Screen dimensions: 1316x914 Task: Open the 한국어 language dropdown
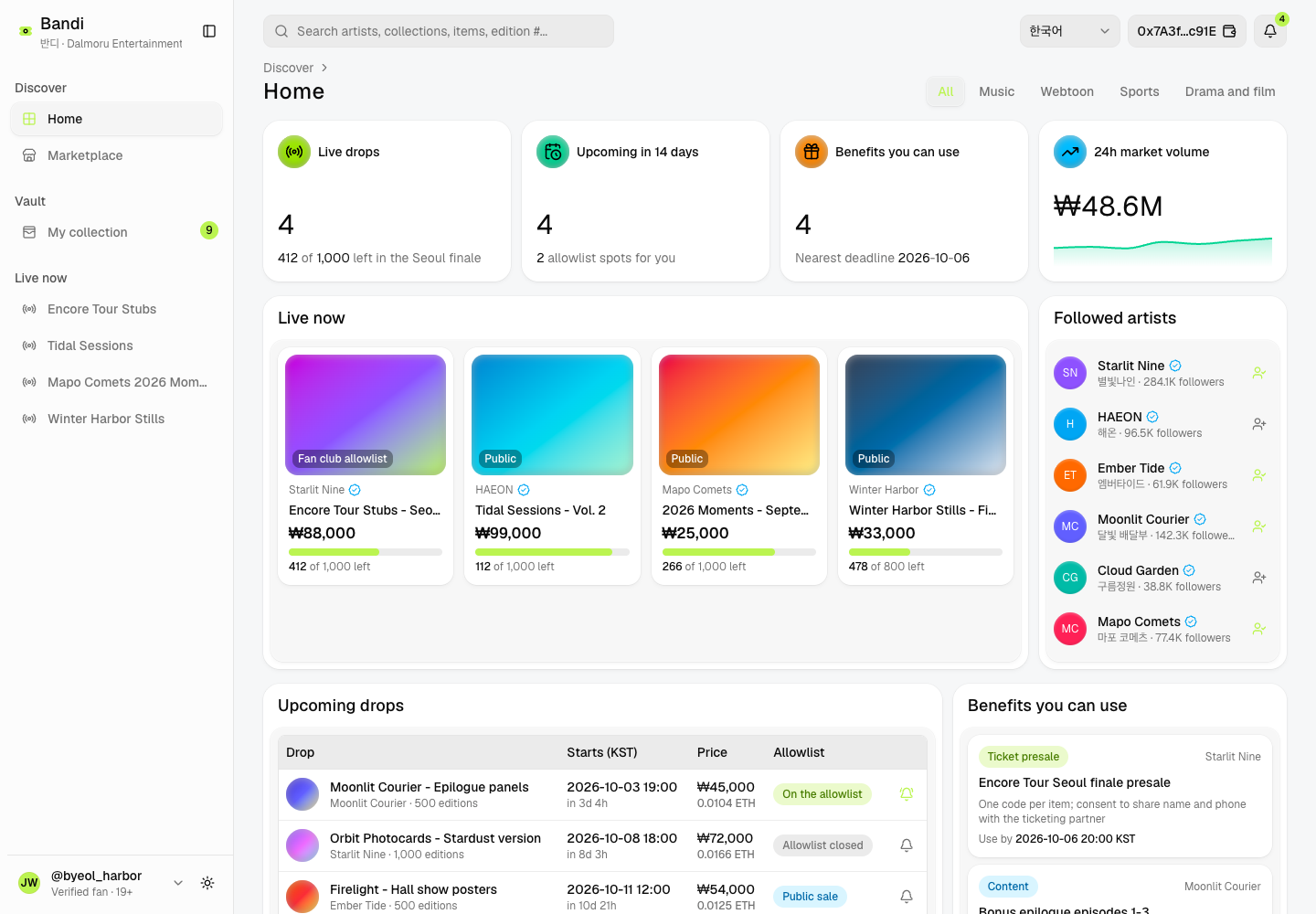click(1070, 31)
